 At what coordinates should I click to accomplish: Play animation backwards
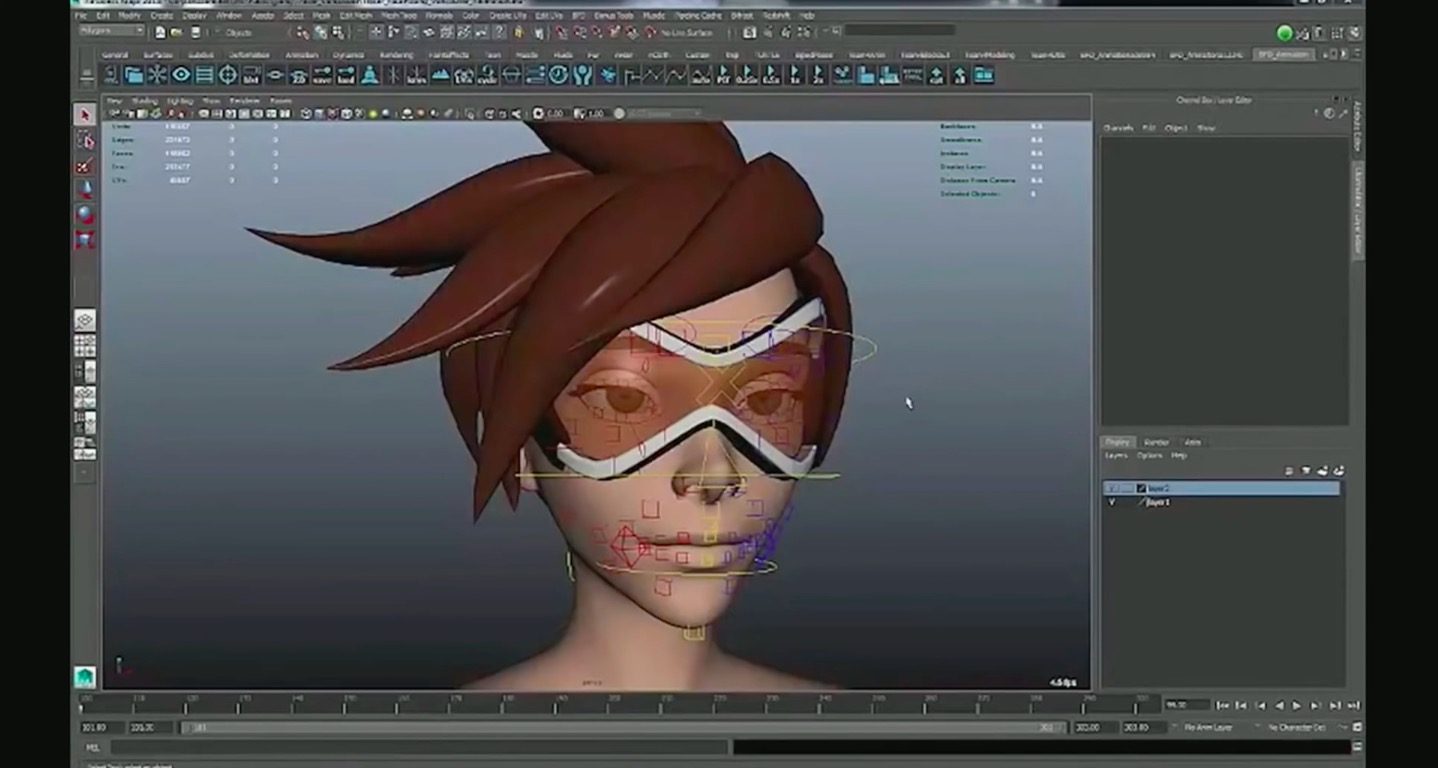(x=1279, y=705)
